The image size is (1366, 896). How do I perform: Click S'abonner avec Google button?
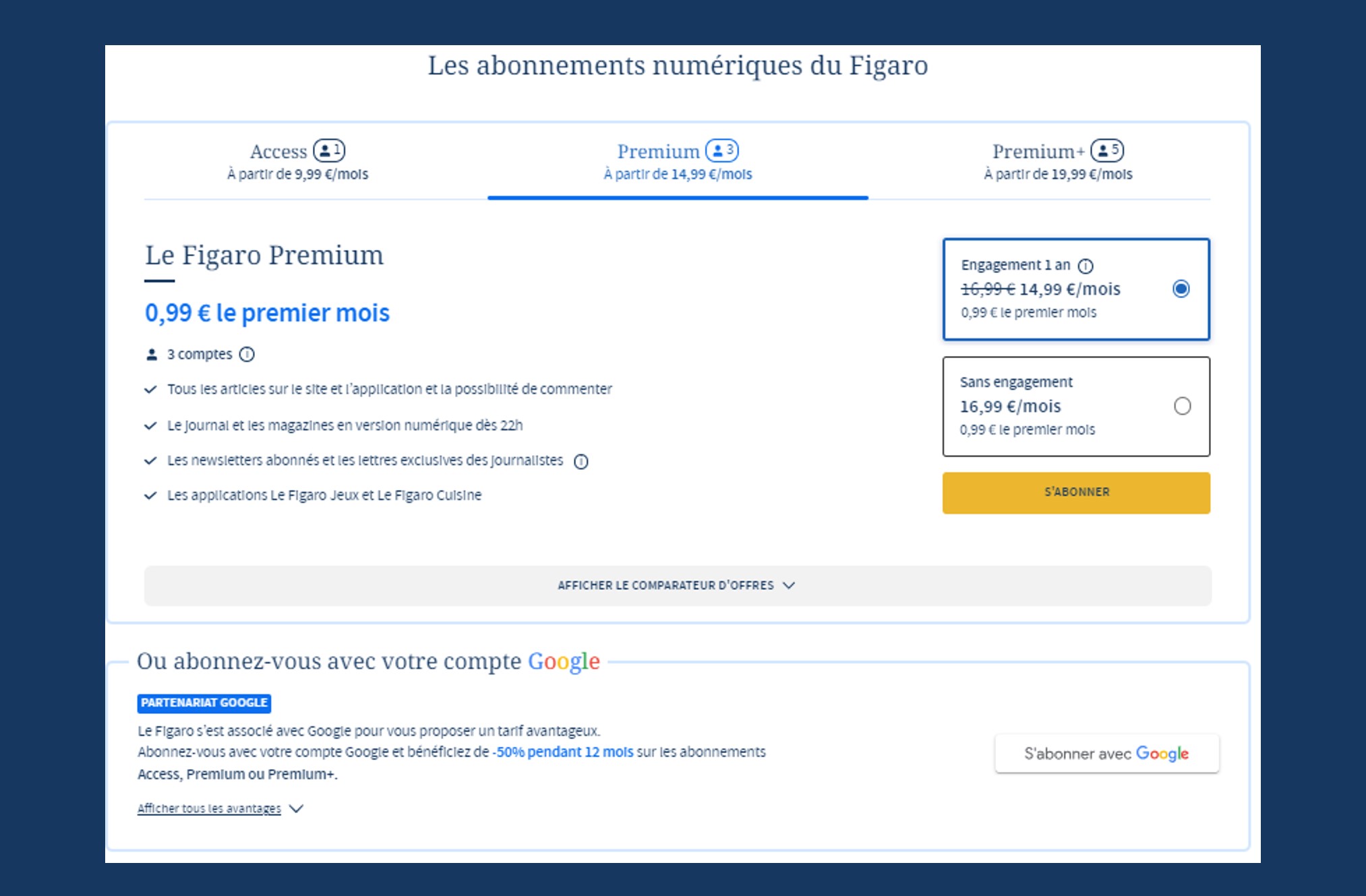(x=1107, y=753)
